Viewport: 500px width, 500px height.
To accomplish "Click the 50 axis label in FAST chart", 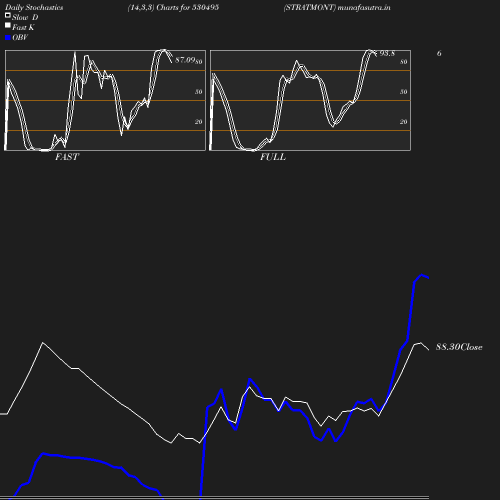I will 199,92.
